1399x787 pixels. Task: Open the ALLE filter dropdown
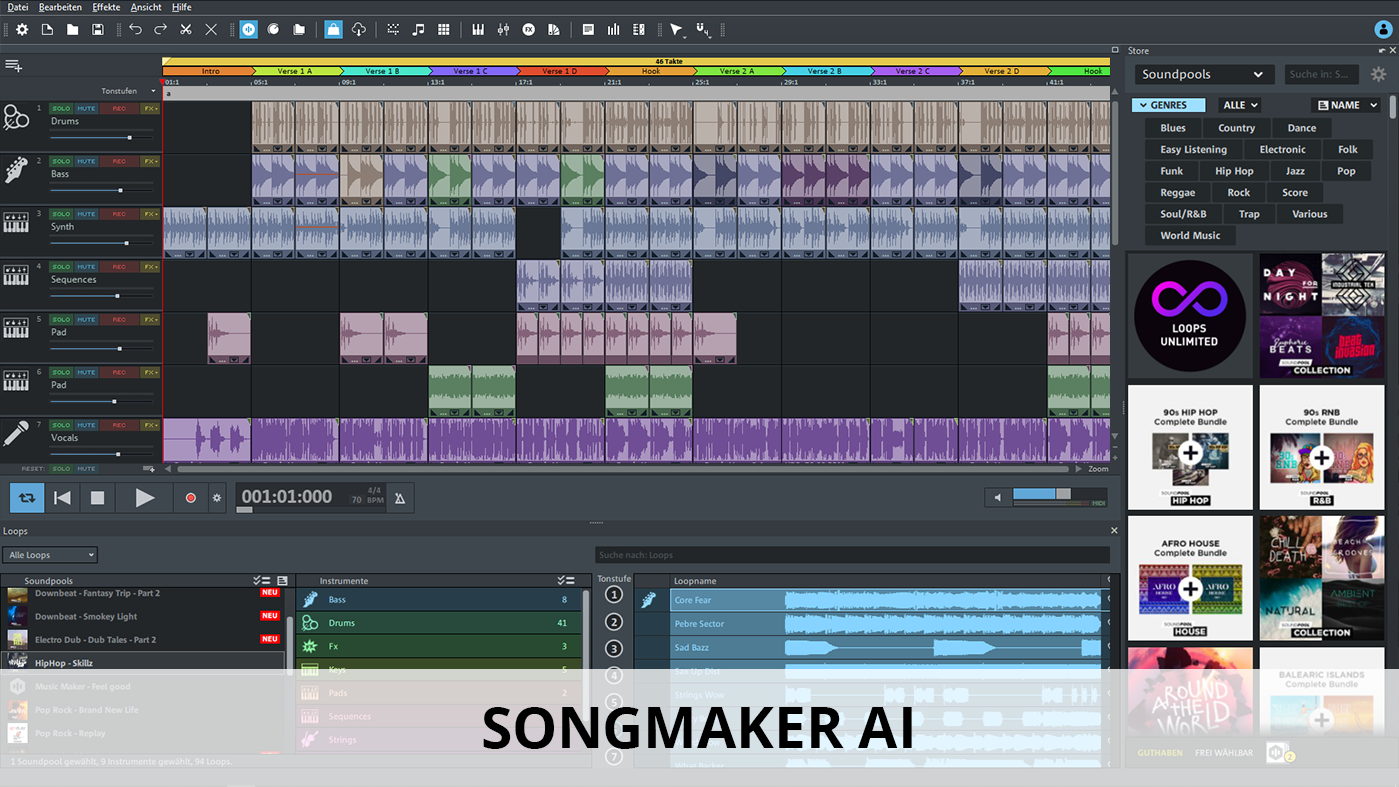point(1240,105)
